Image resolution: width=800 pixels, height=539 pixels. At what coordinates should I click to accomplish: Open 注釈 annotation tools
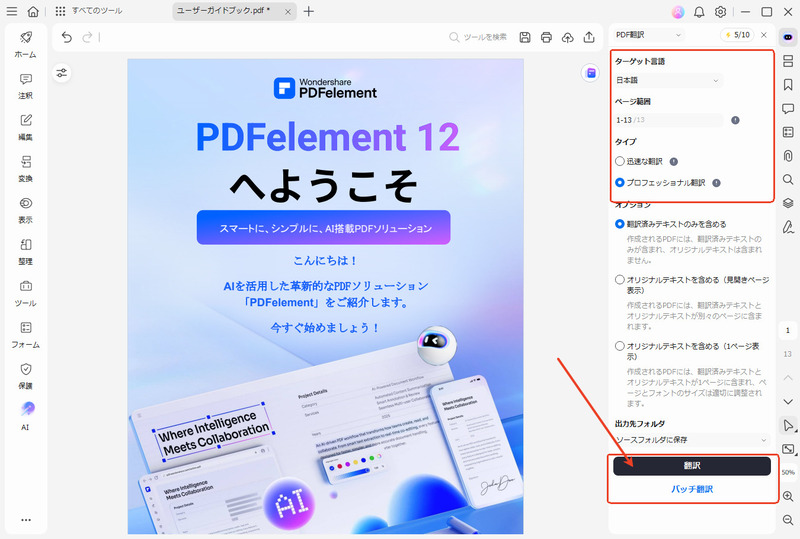pyautogui.click(x=26, y=86)
